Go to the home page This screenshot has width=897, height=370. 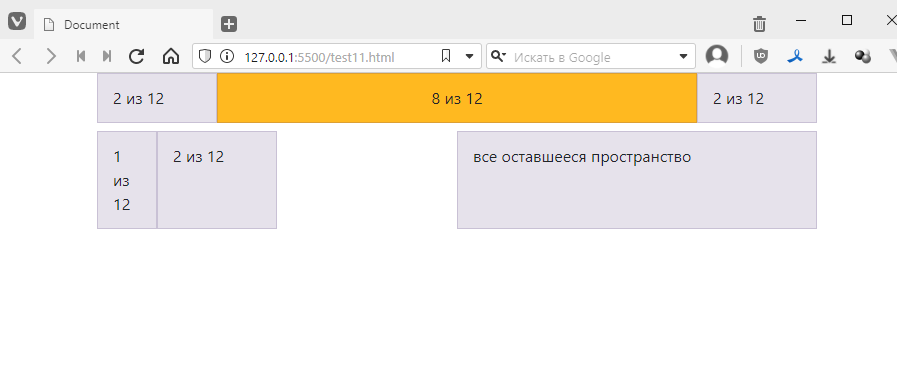tap(170, 56)
